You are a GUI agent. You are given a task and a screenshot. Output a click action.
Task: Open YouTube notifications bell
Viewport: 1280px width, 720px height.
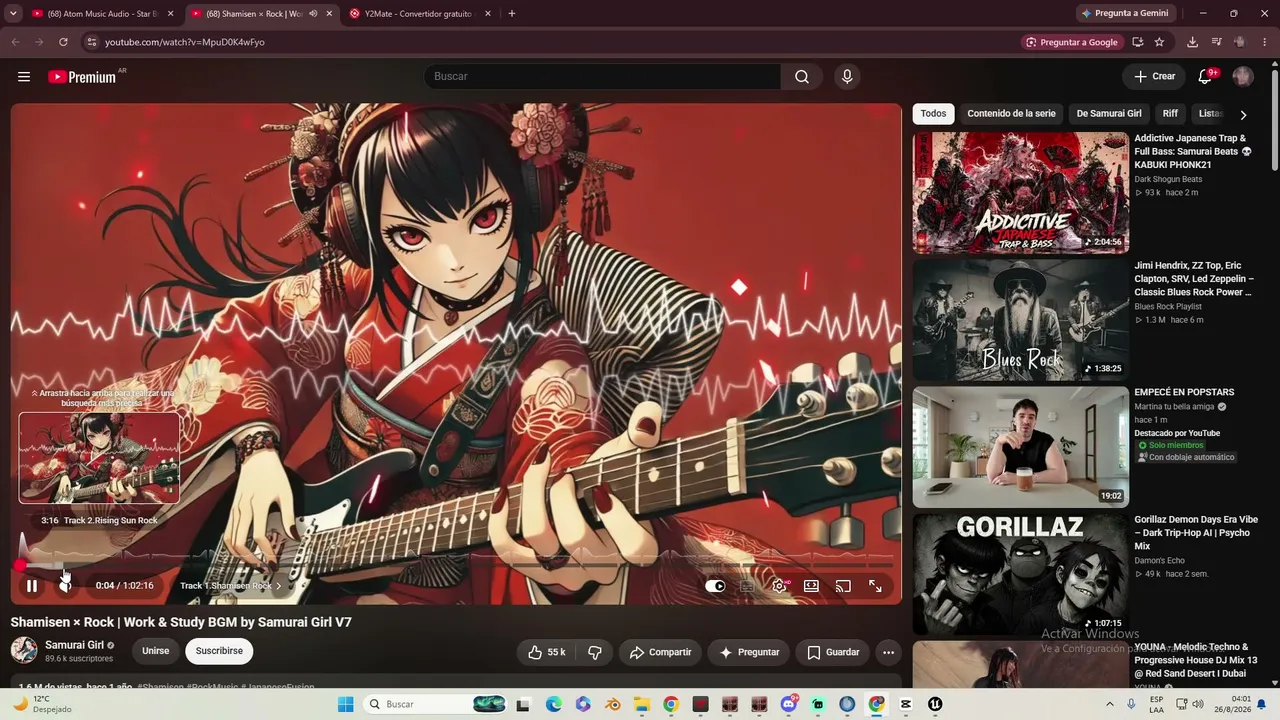(x=1206, y=77)
